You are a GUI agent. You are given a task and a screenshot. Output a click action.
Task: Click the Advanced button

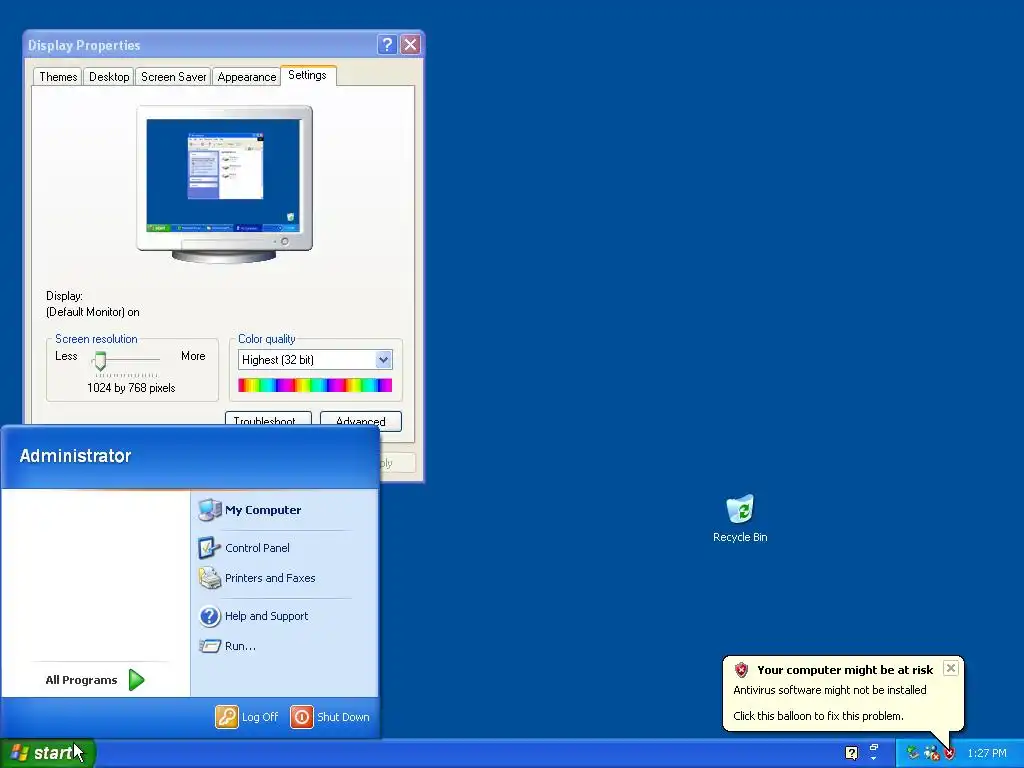360,420
